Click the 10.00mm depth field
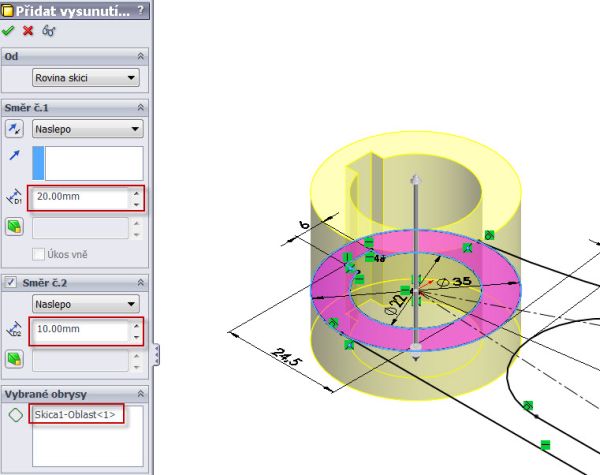Viewport: 600px width, 475px height. point(78,329)
